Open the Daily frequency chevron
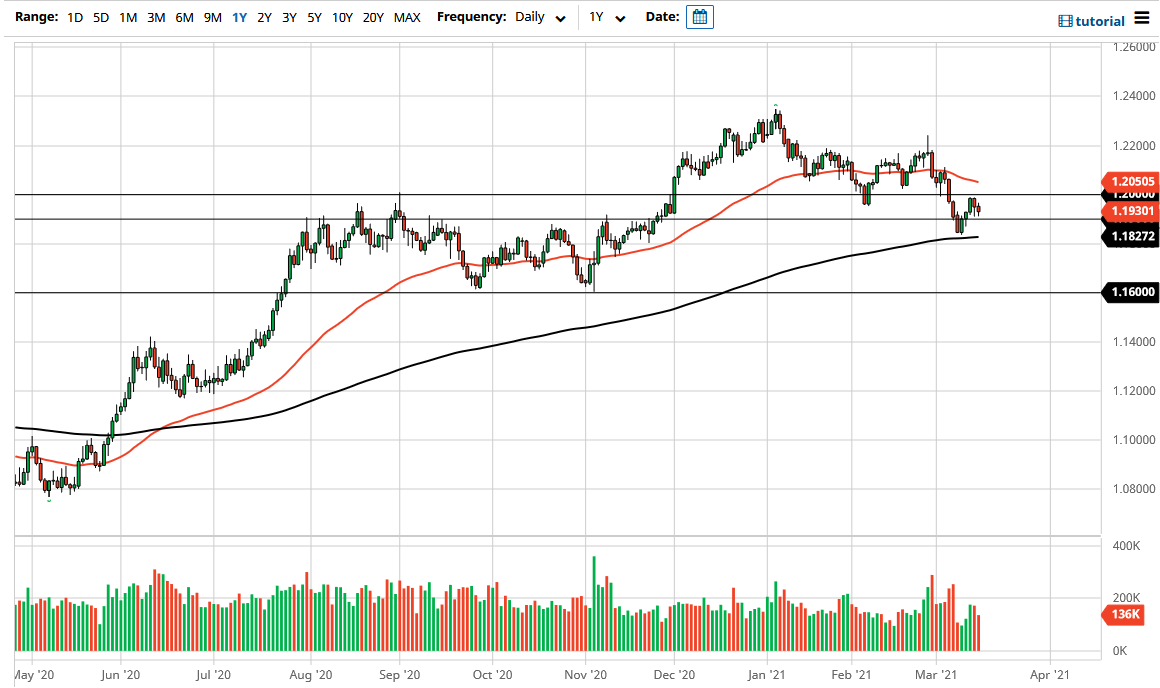The width and height of the screenshot is (1160, 688). (560, 17)
